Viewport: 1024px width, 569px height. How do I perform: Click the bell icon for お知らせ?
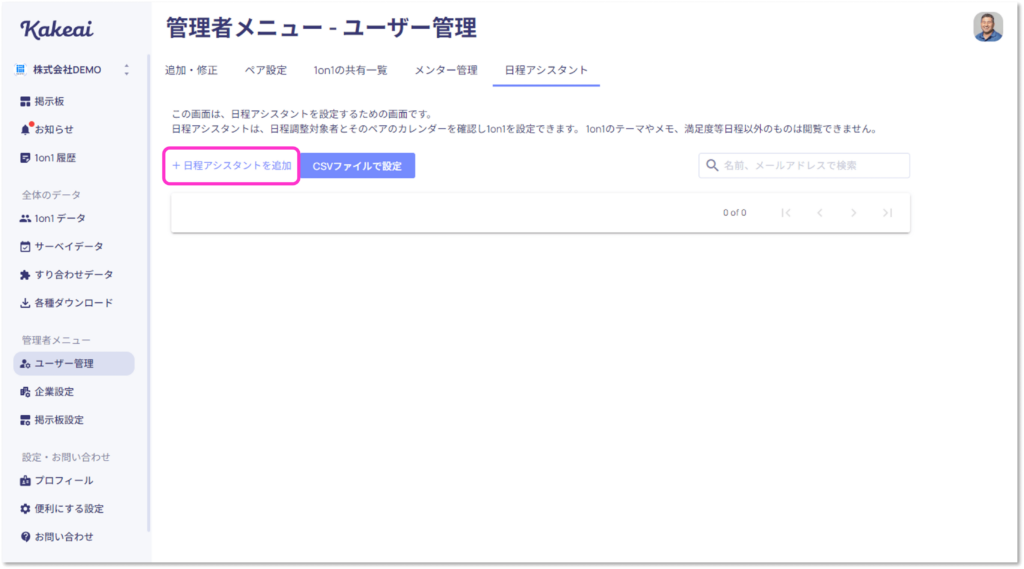pyautogui.click(x=25, y=129)
